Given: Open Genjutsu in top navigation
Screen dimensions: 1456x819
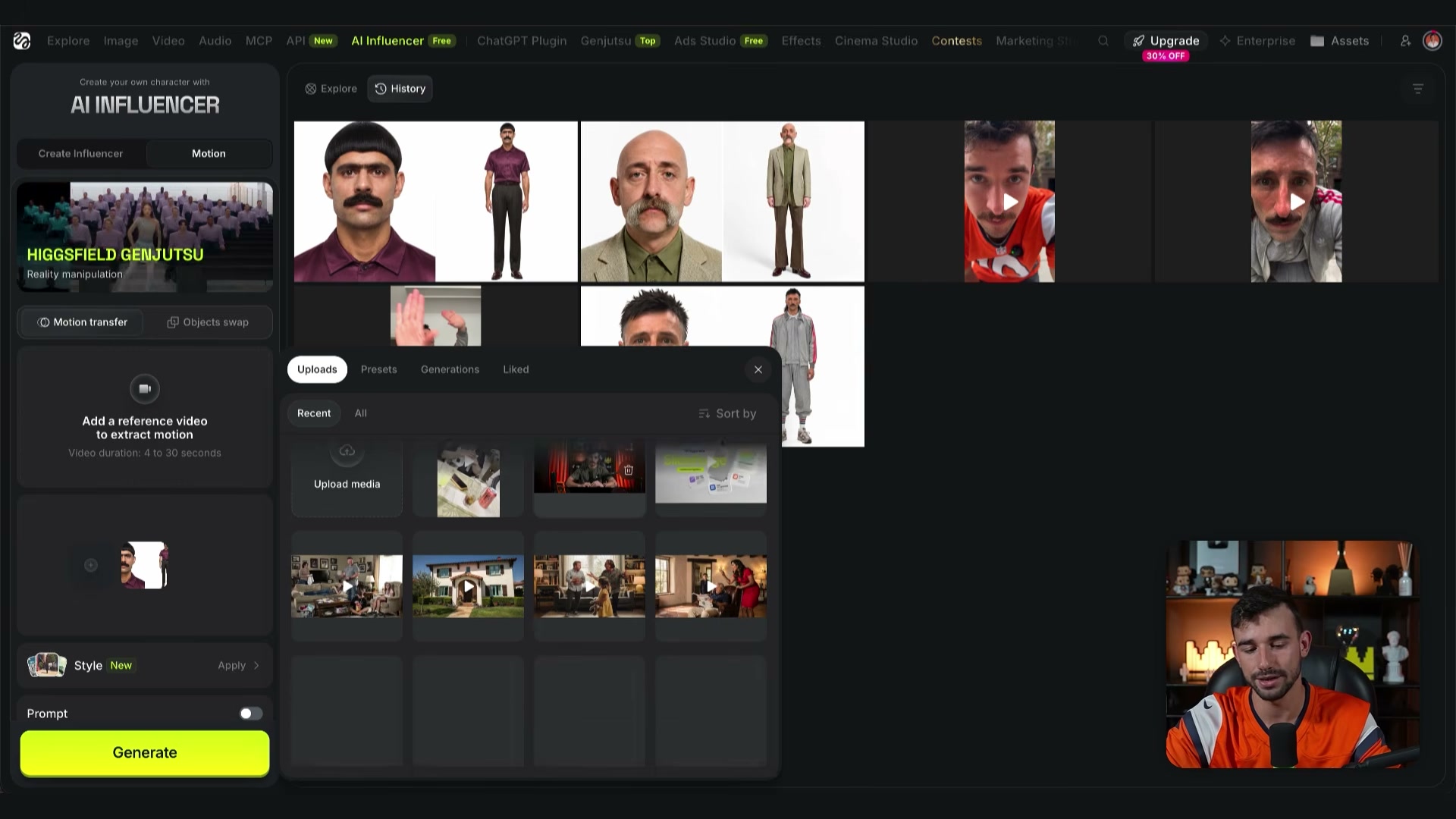Looking at the screenshot, I should coord(620,41).
